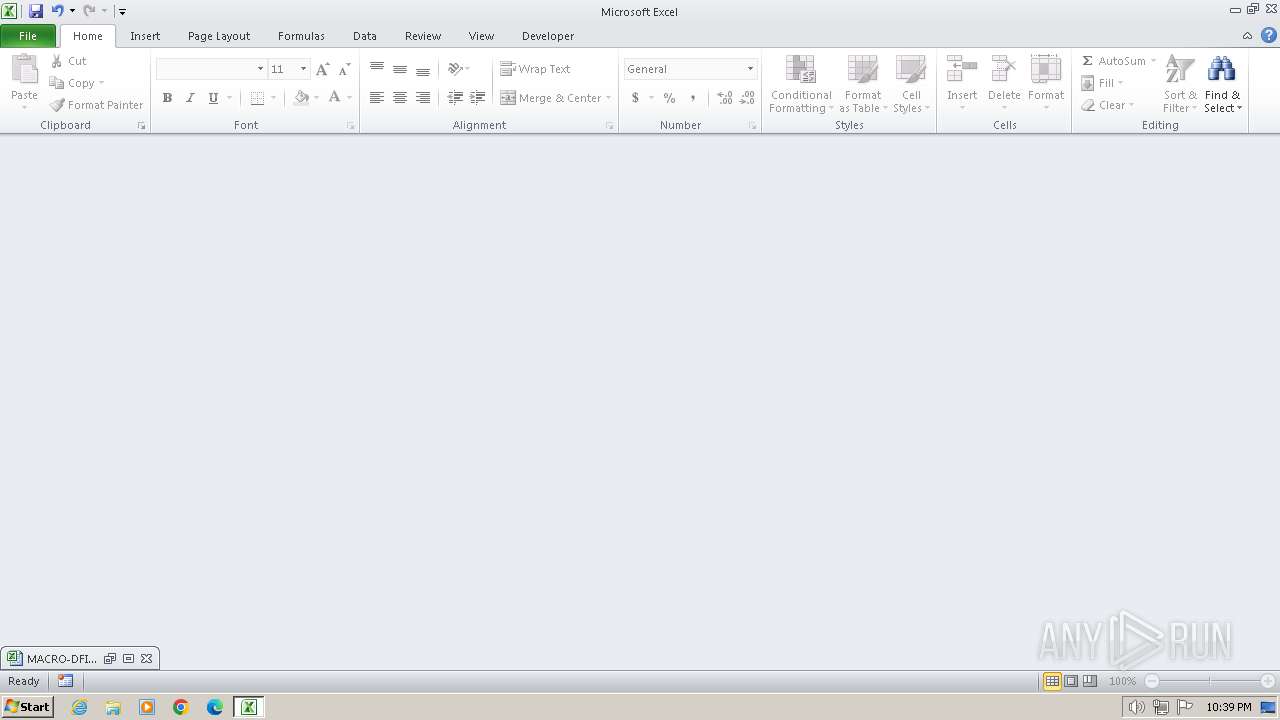The image size is (1280, 720).
Task: Open Cell Styles gallery
Action: pos(910,84)
